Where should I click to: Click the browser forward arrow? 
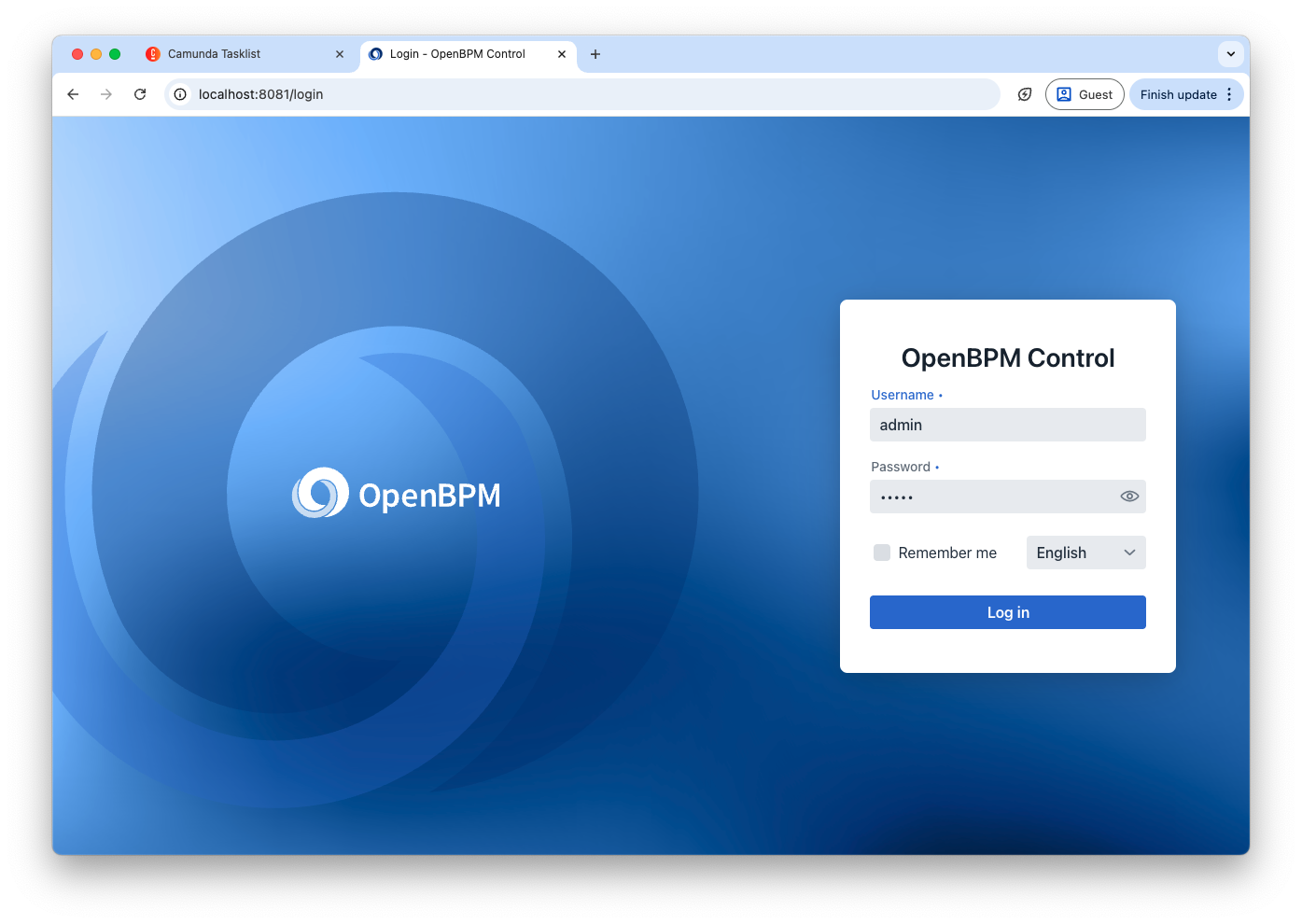click(106, 94)
